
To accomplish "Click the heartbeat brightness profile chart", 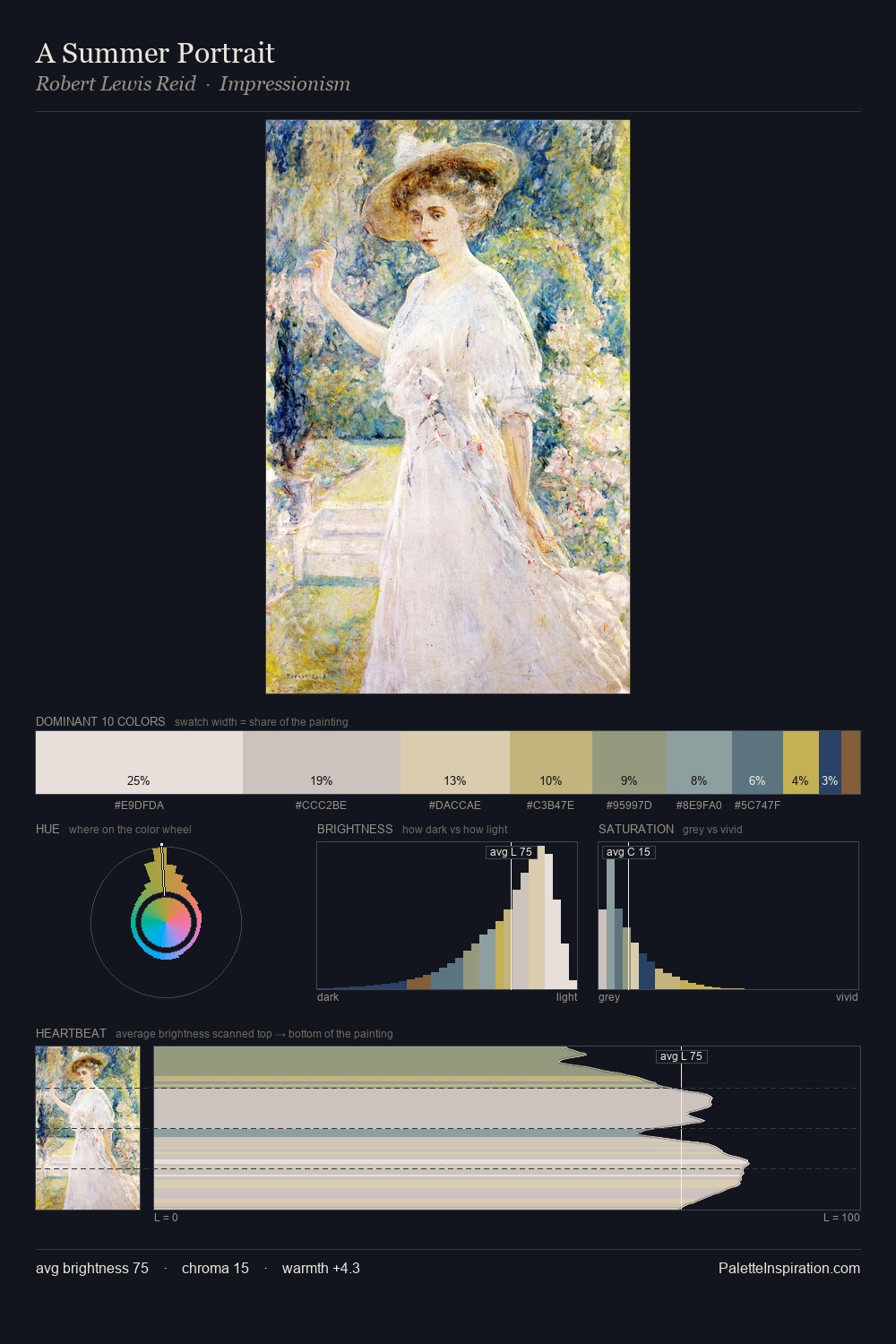I will [507, 1128].
